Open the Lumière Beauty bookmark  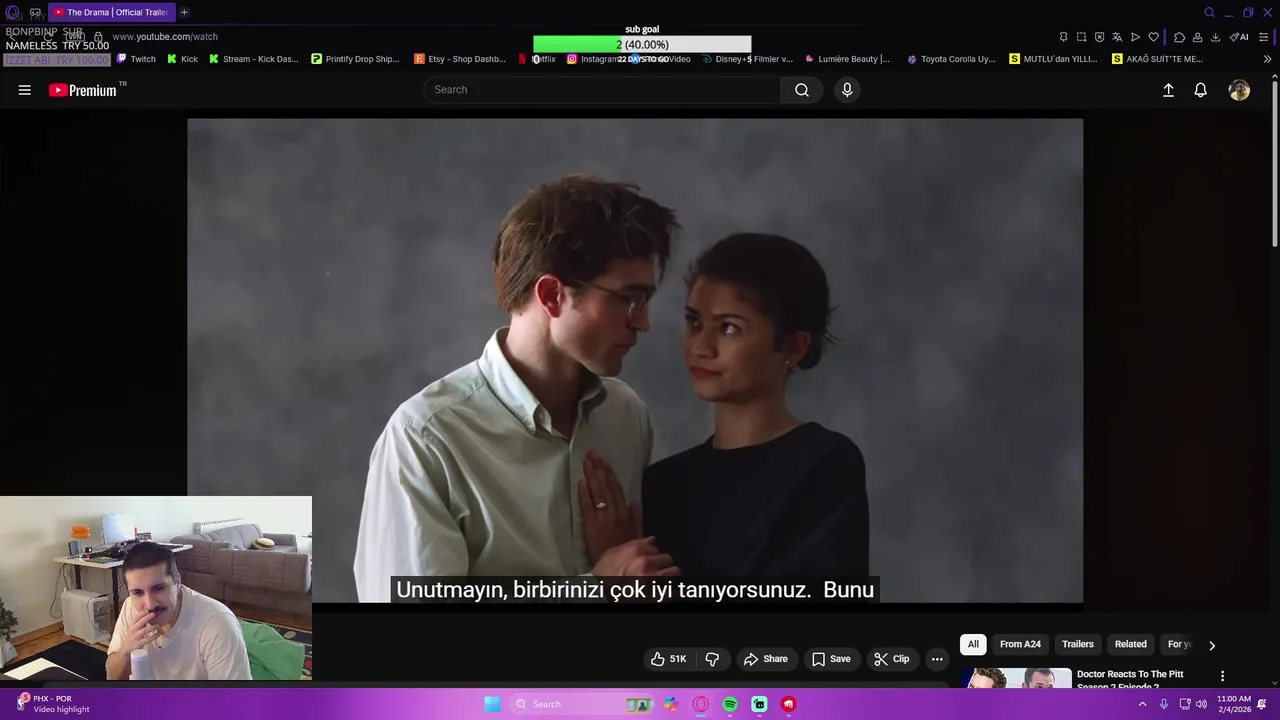[x=847, y=59]
